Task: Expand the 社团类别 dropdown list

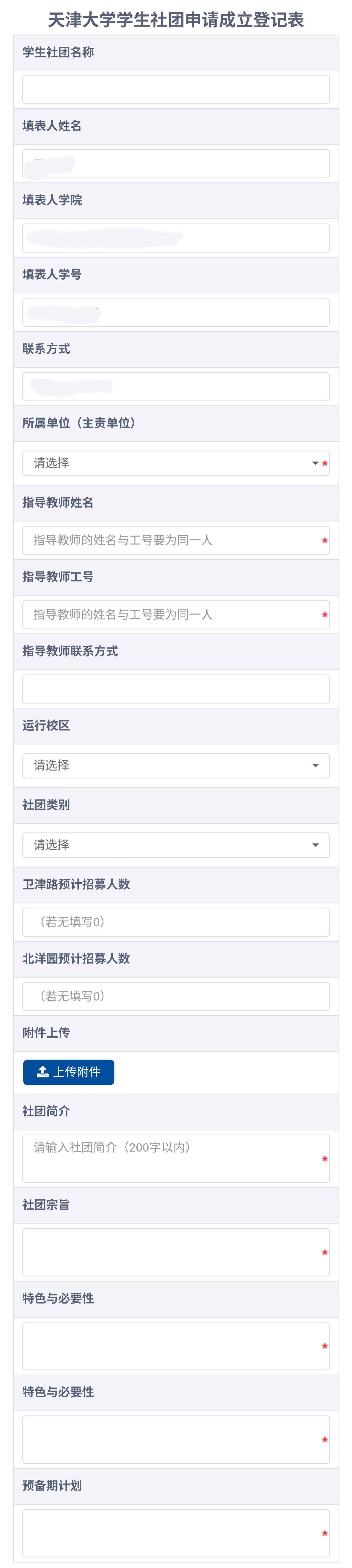Action: pyautogui.click(x=176, y=845)
